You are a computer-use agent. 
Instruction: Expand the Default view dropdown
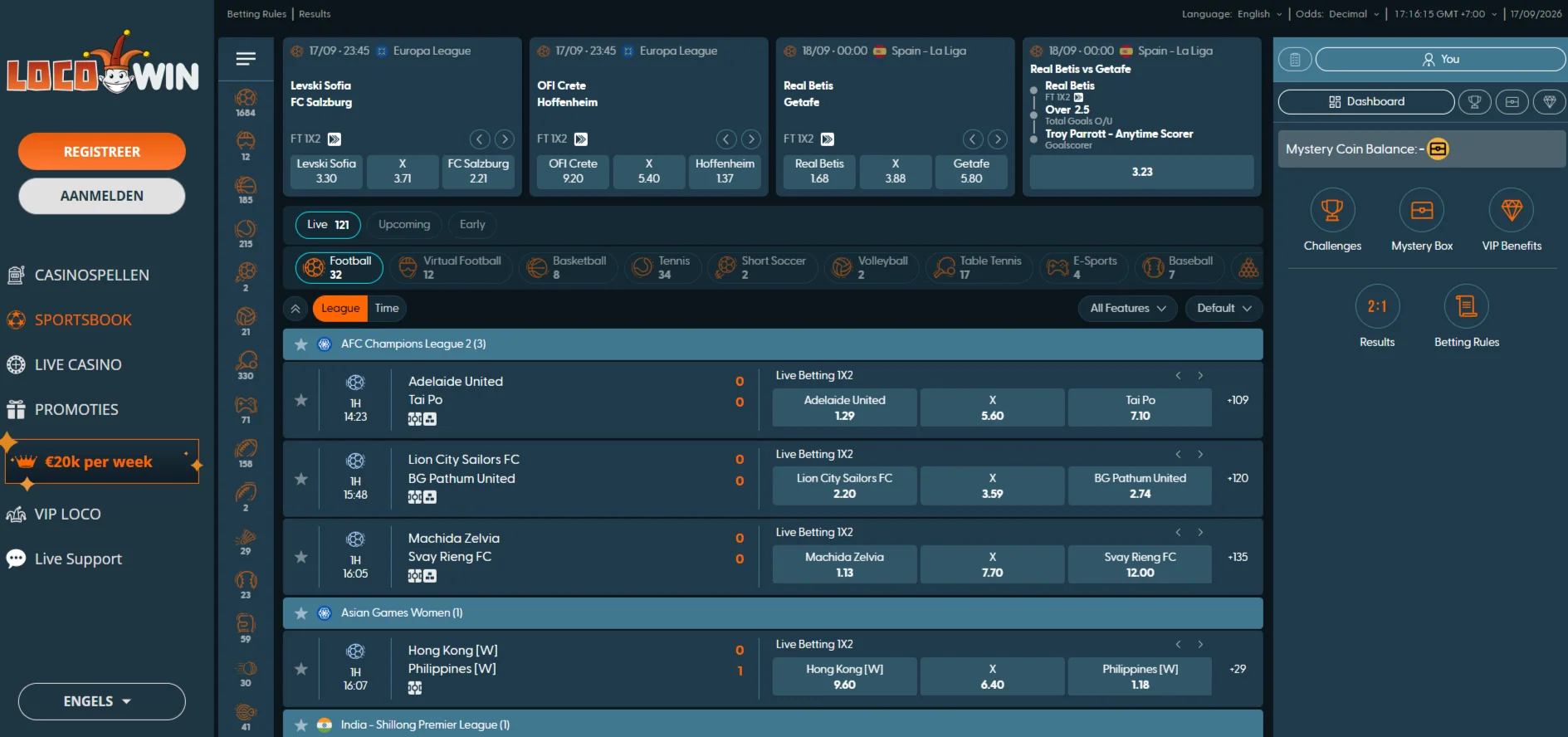[1224, 308]
